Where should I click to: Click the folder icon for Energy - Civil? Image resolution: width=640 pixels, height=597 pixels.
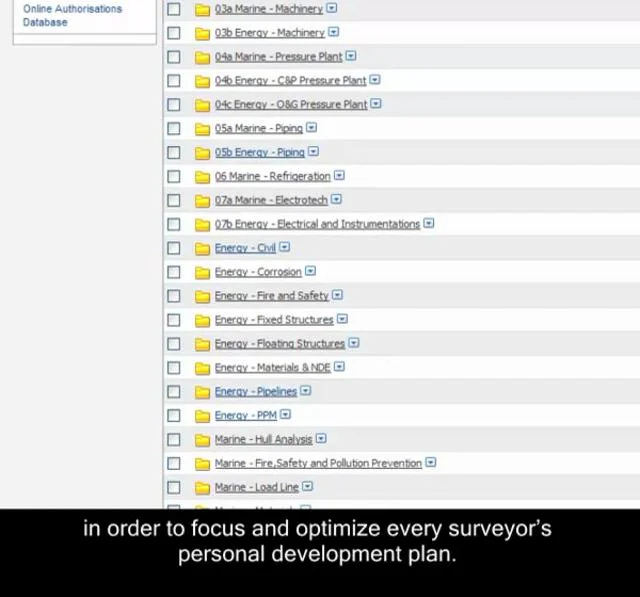(x=202, y=249)
